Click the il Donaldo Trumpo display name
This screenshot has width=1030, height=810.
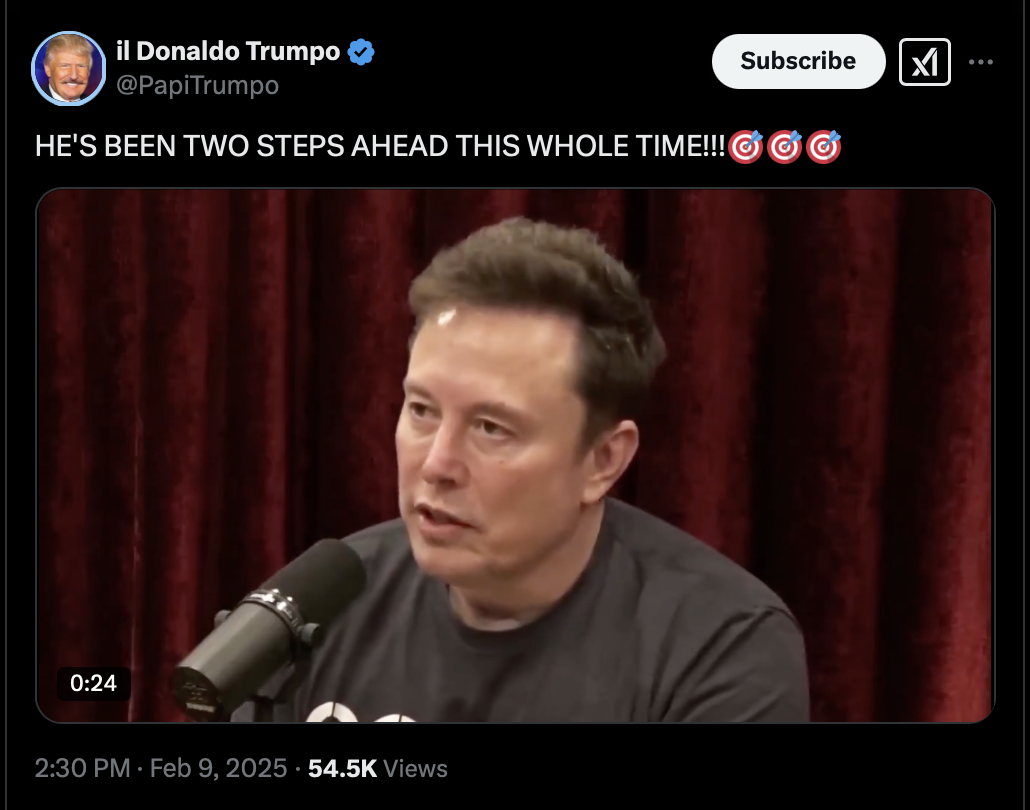(228, 51)
